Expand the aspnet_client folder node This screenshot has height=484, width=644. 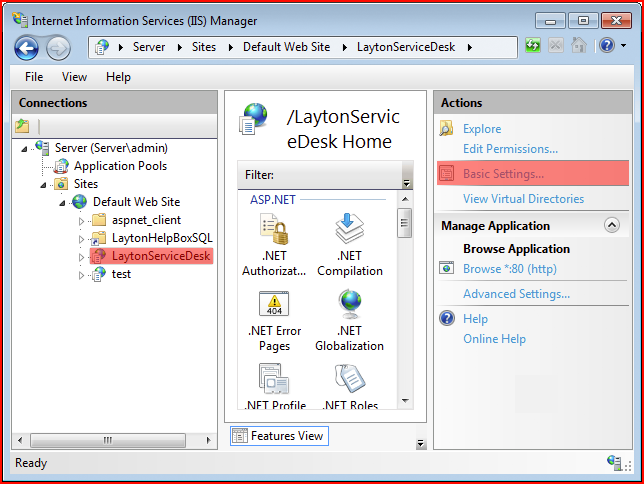click(x=81, y=221)
